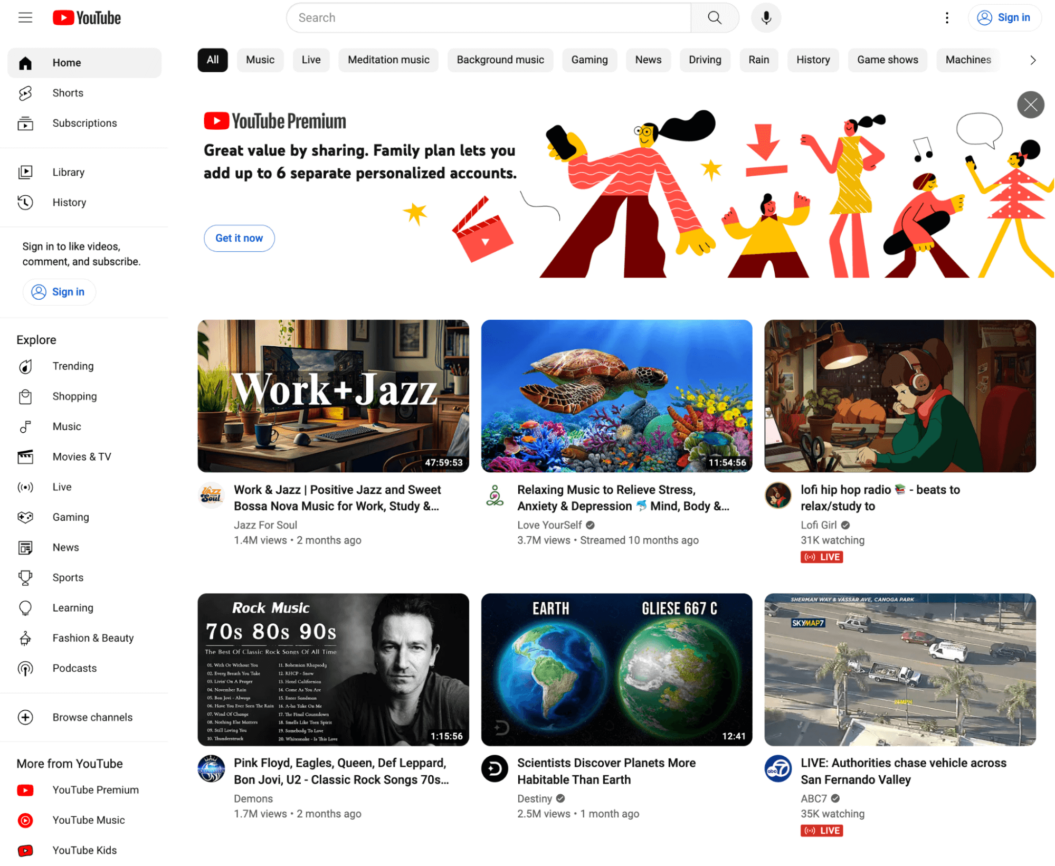Click Get it now button
Screen dimensions: 1055x866
239,238
